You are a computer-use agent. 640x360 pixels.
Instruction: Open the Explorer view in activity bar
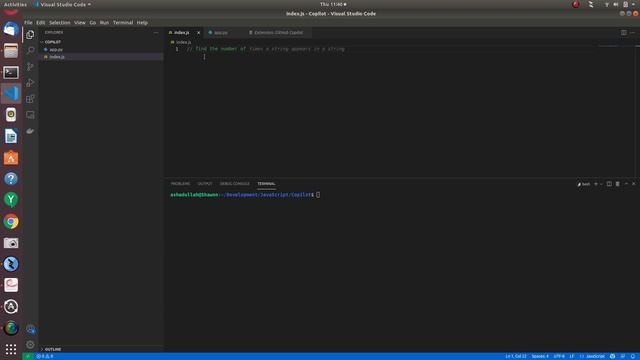coord(30,35)
